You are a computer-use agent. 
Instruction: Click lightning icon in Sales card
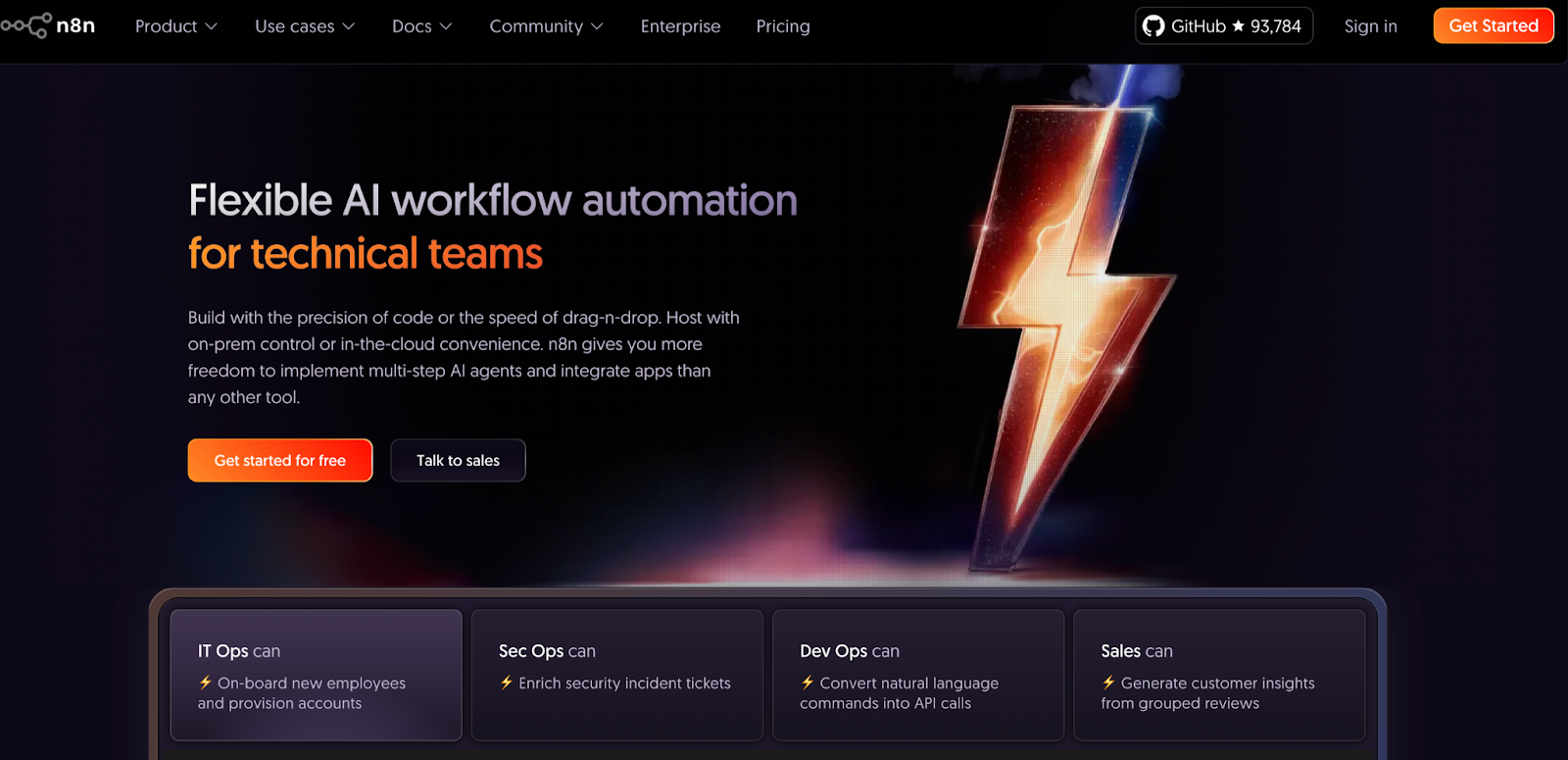coord(1107,683)
